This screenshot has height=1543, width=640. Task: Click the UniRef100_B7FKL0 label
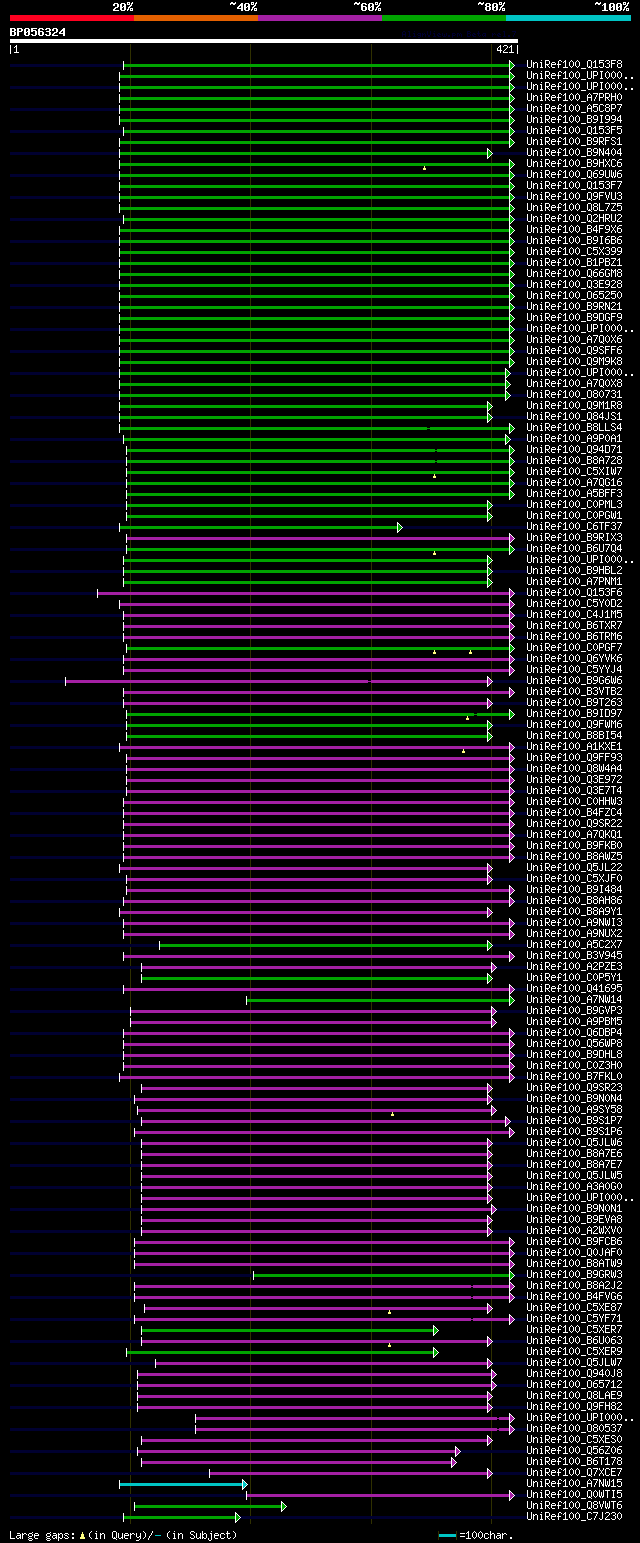coord(574,1077)
